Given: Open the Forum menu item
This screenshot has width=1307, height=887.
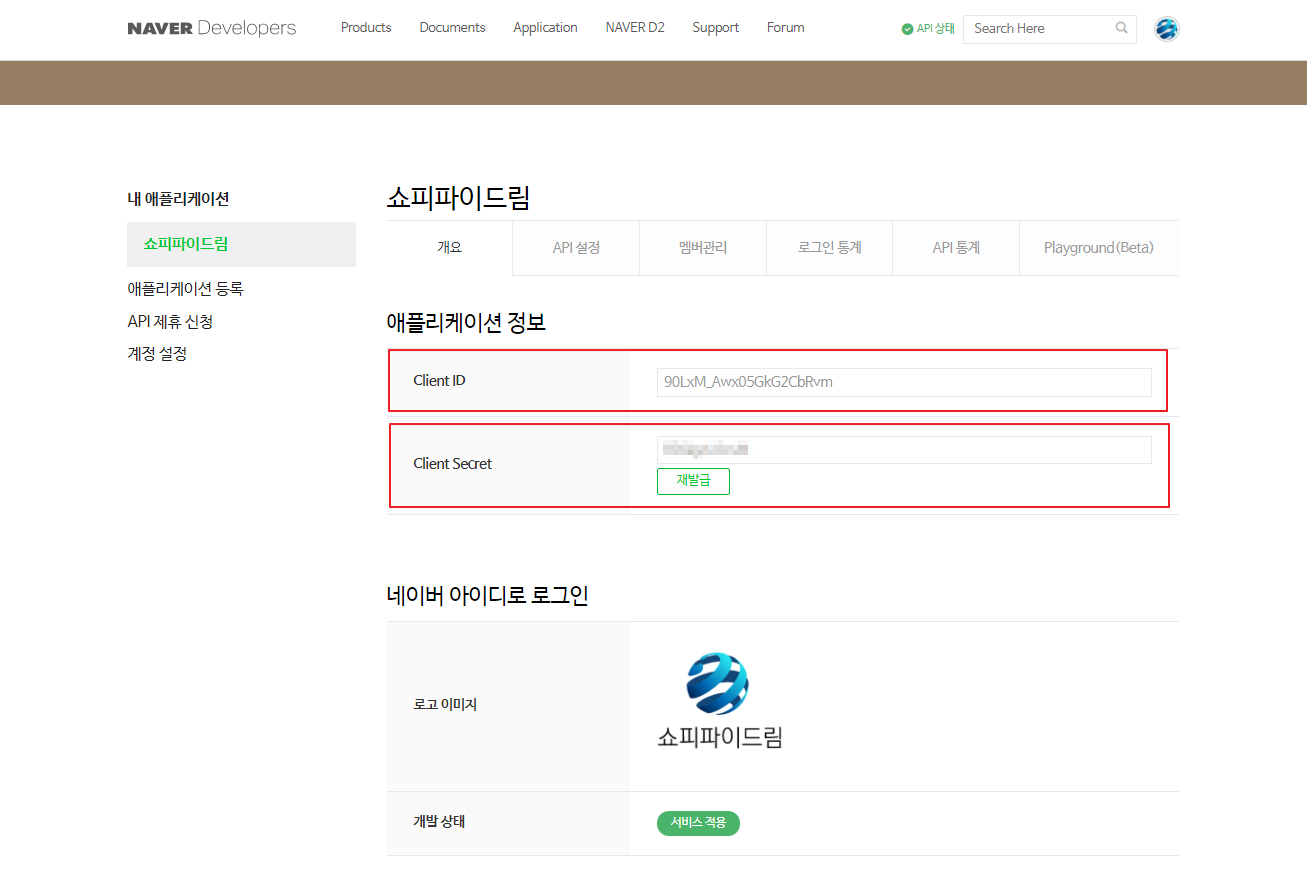Looking at the screenshot, I should tap(786, 28).
